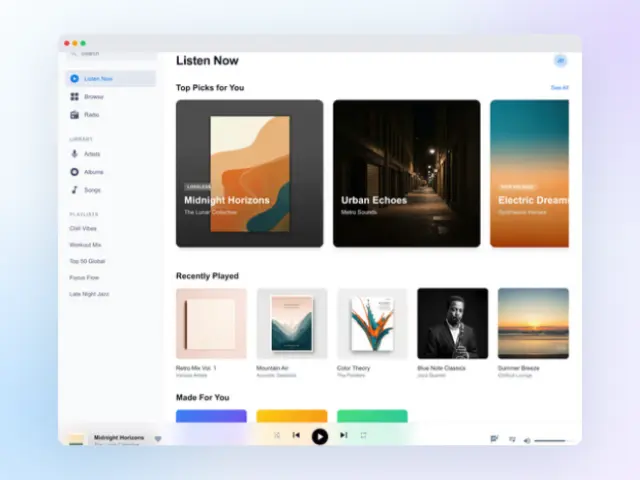Toggle repeat in the player controls
Viewport: 640px width, 480px height.
(363, 436)
